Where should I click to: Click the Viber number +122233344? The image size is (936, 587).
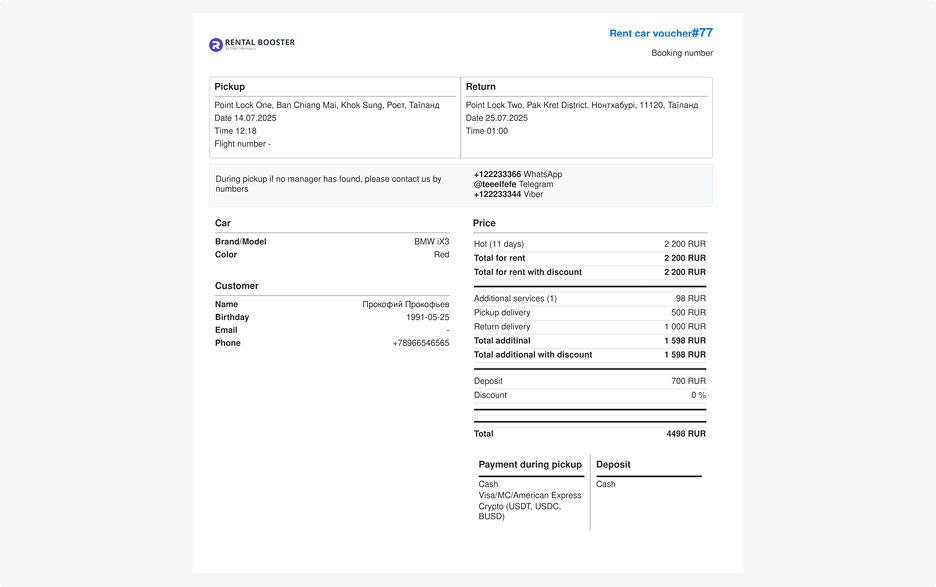[x=497, y=194]
